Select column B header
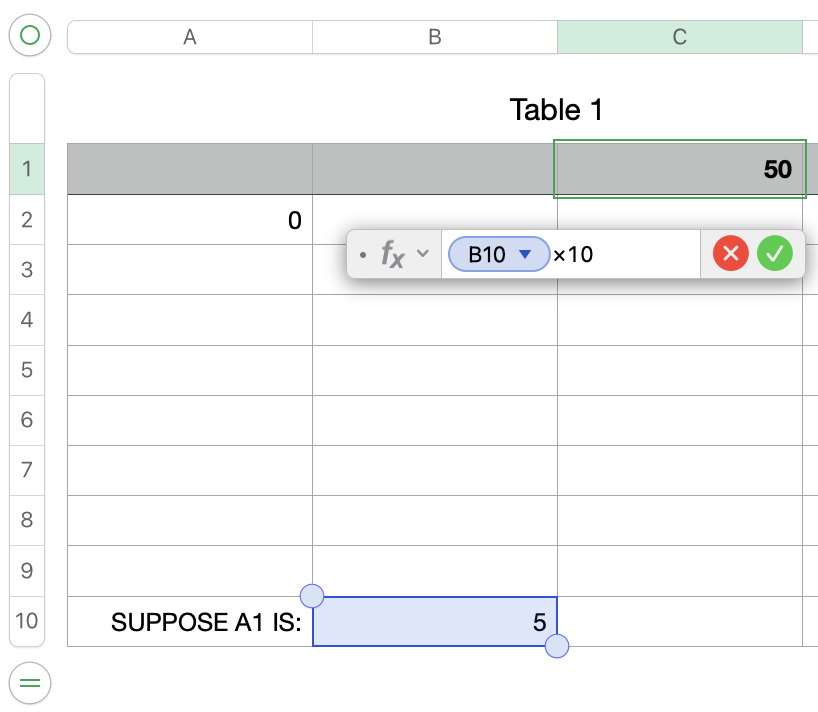 435,37
